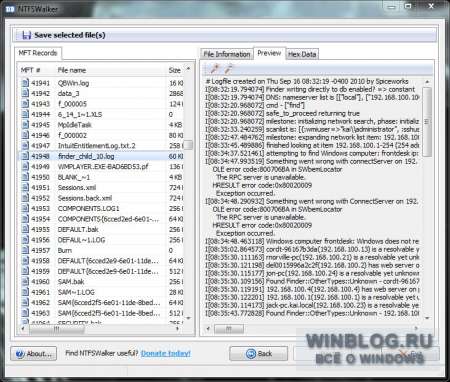Select the WMPLAYER.EXE-BAD6BD53.pf file name
This screenshot has height=382, width=450.
pyautogui.click(x=103, y=167)
